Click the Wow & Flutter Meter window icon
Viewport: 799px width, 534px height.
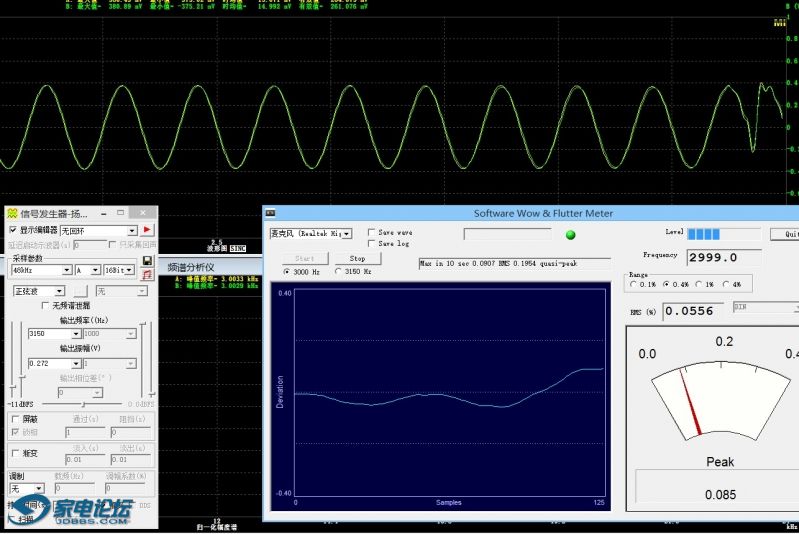click(271, 213)
